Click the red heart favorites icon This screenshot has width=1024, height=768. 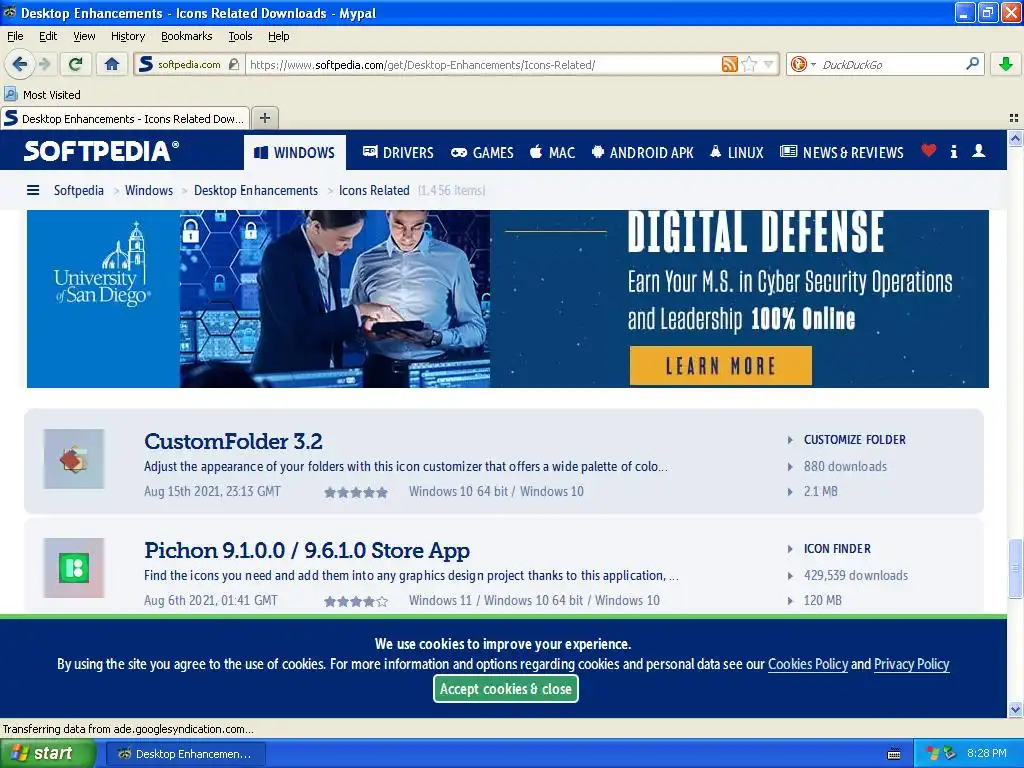coord(928,151)
